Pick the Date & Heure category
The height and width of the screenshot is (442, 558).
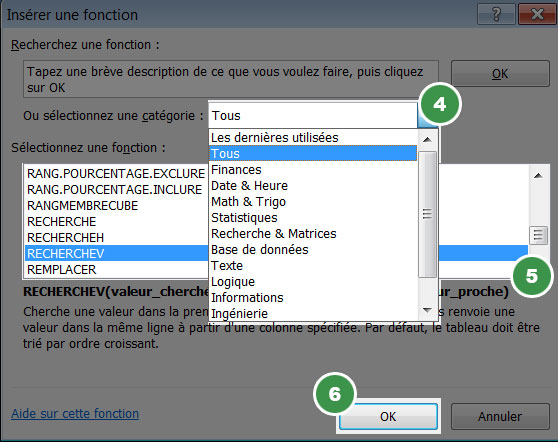click(x=313, y=186)
